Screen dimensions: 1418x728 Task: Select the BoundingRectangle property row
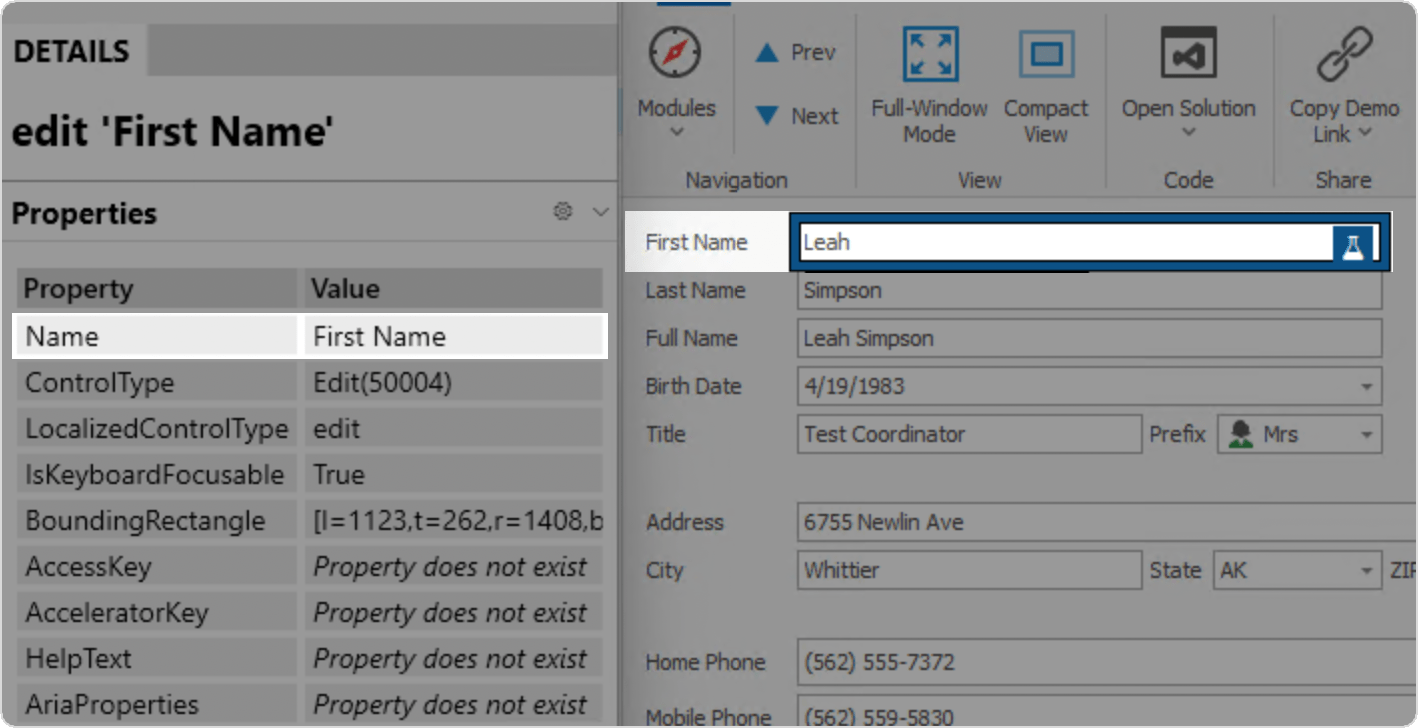pos(157,520)
